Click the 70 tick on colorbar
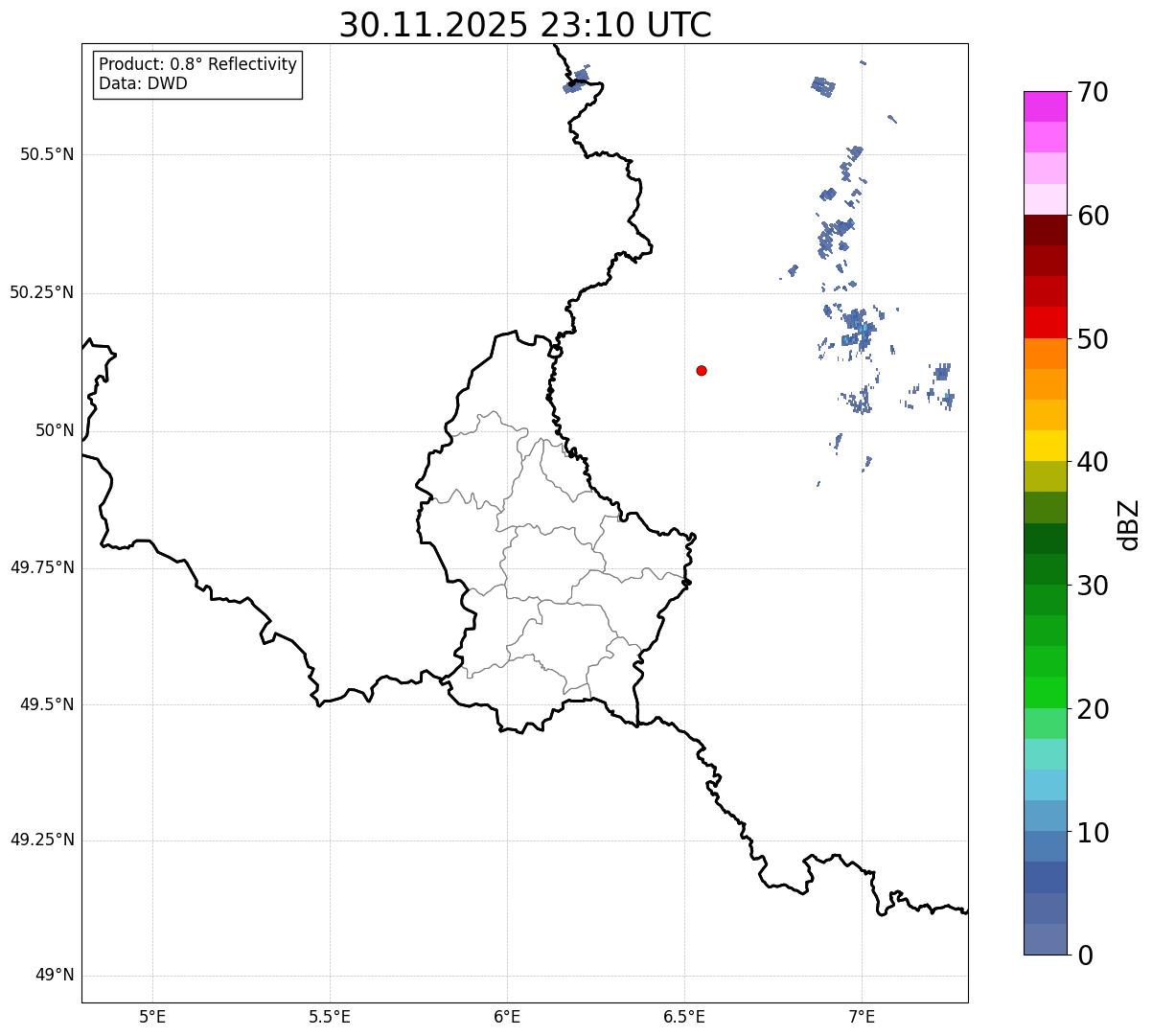 point(1093,92)
